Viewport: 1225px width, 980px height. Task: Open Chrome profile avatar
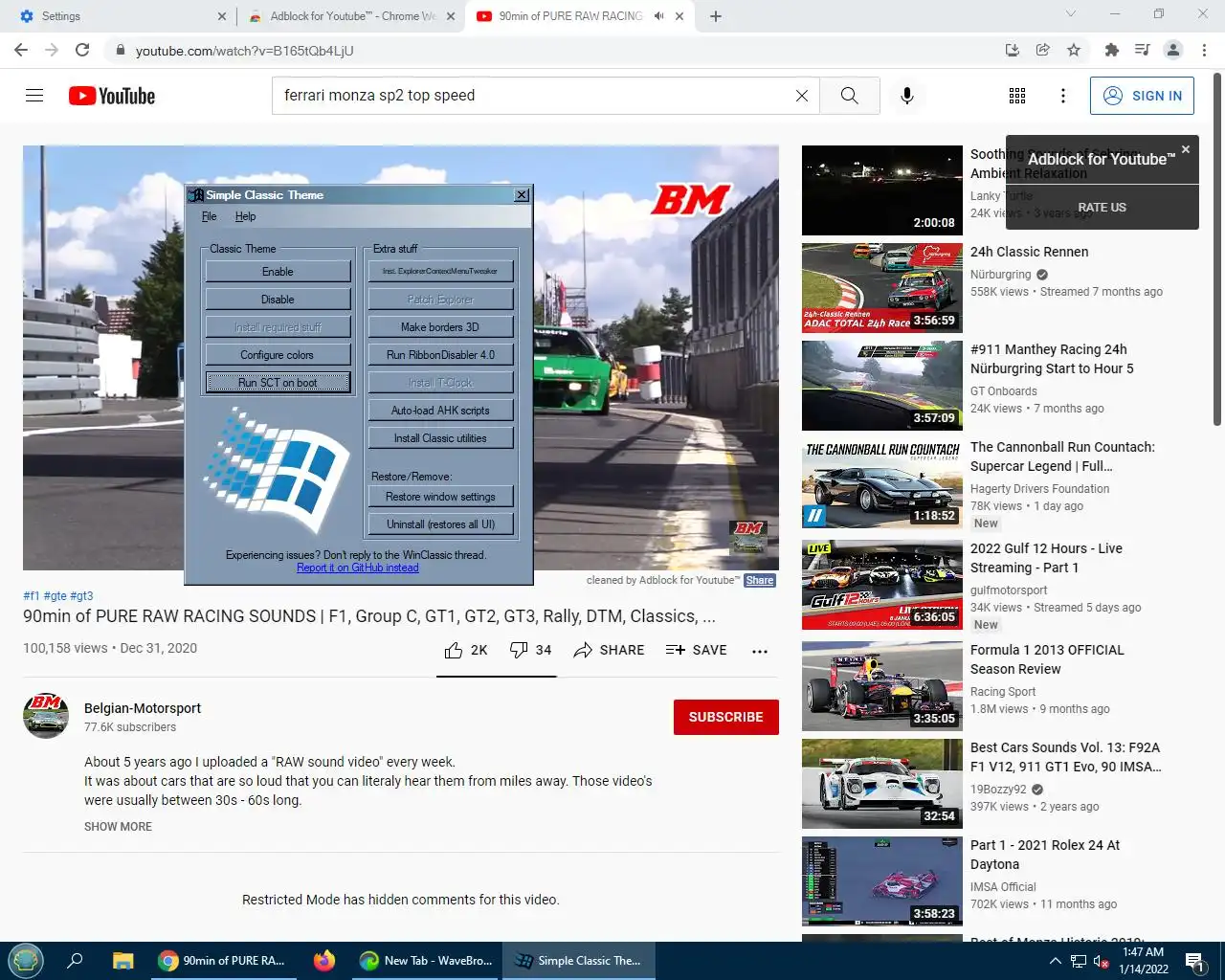[x=1173, y=50]
